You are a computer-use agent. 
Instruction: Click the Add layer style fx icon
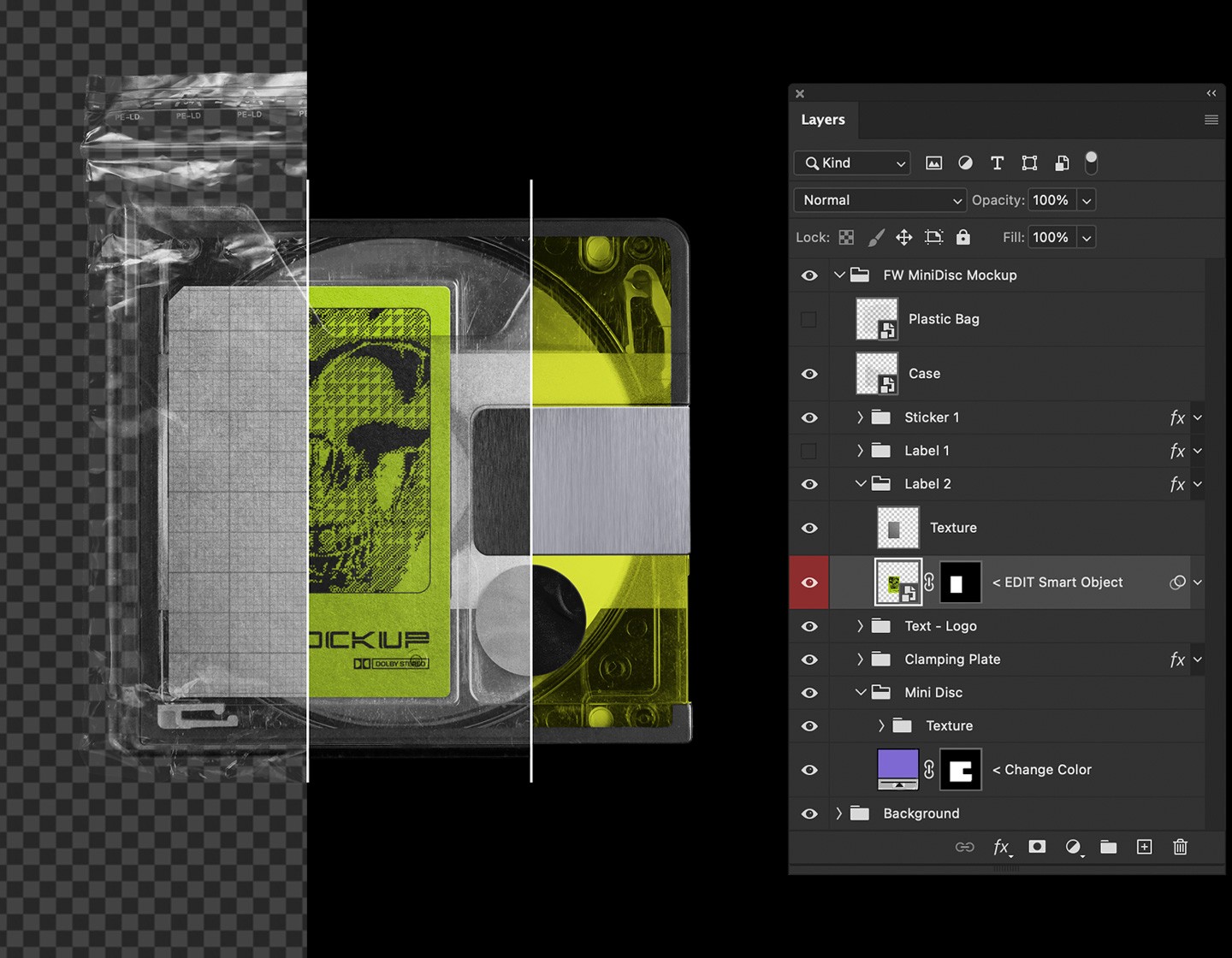pyautogui.click(x=1001, y=847)
